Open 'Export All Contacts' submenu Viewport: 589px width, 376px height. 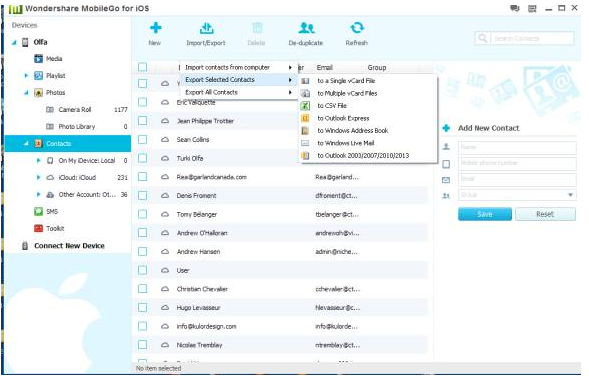pyautogui.click(x=239, y=92)
